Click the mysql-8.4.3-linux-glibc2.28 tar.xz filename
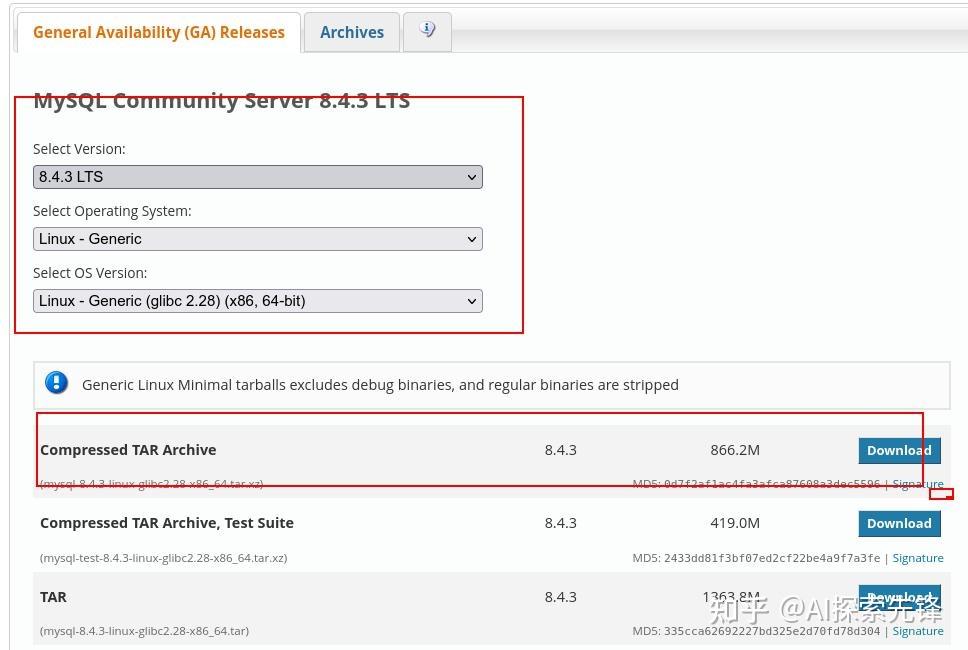Viewport: 968px width, 650px height. tap(150, 484)
